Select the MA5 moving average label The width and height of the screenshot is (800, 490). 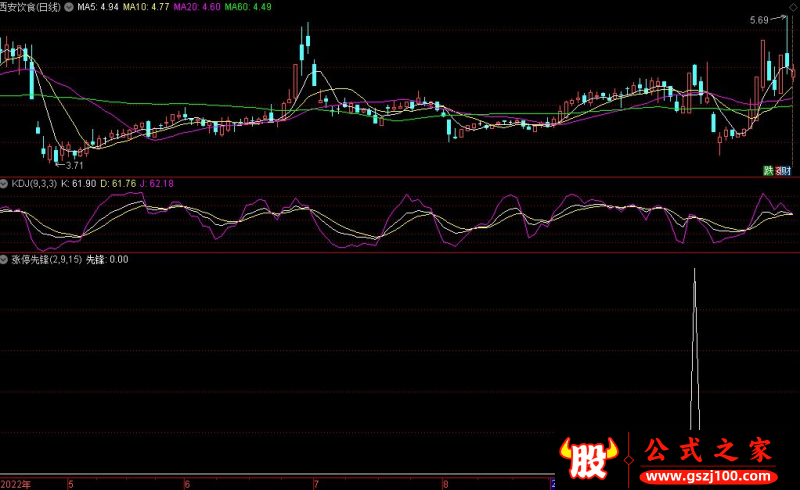coord(98,6)
